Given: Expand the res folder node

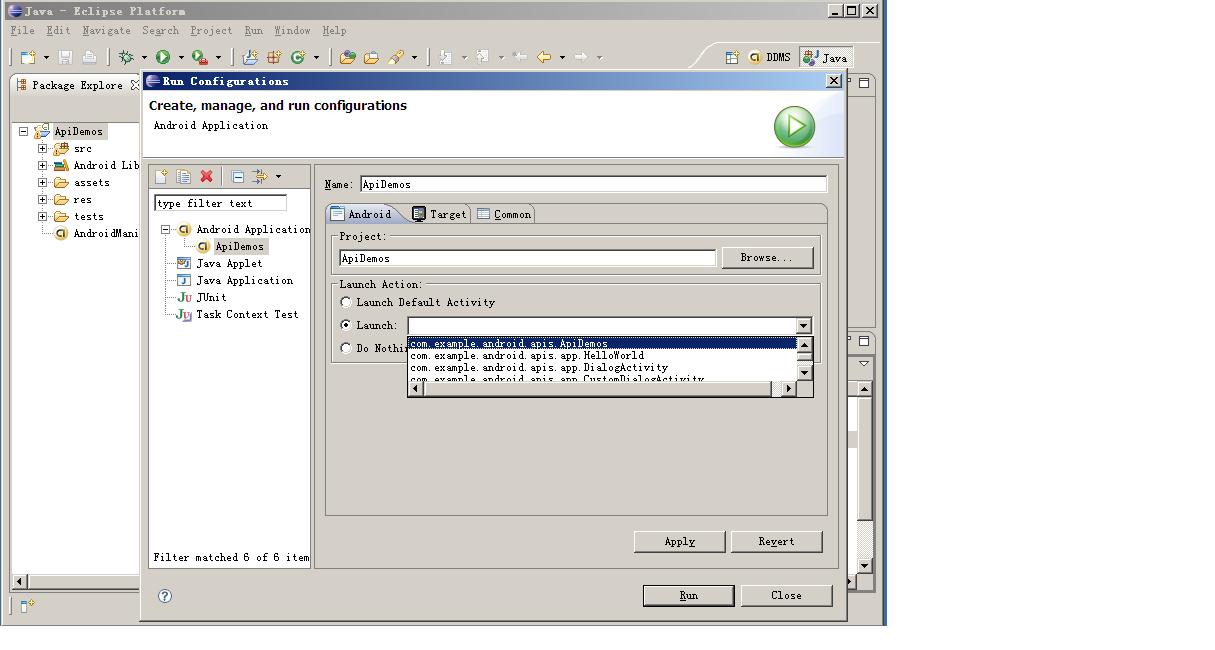Looking at the screenshot, I should (43, 200).
